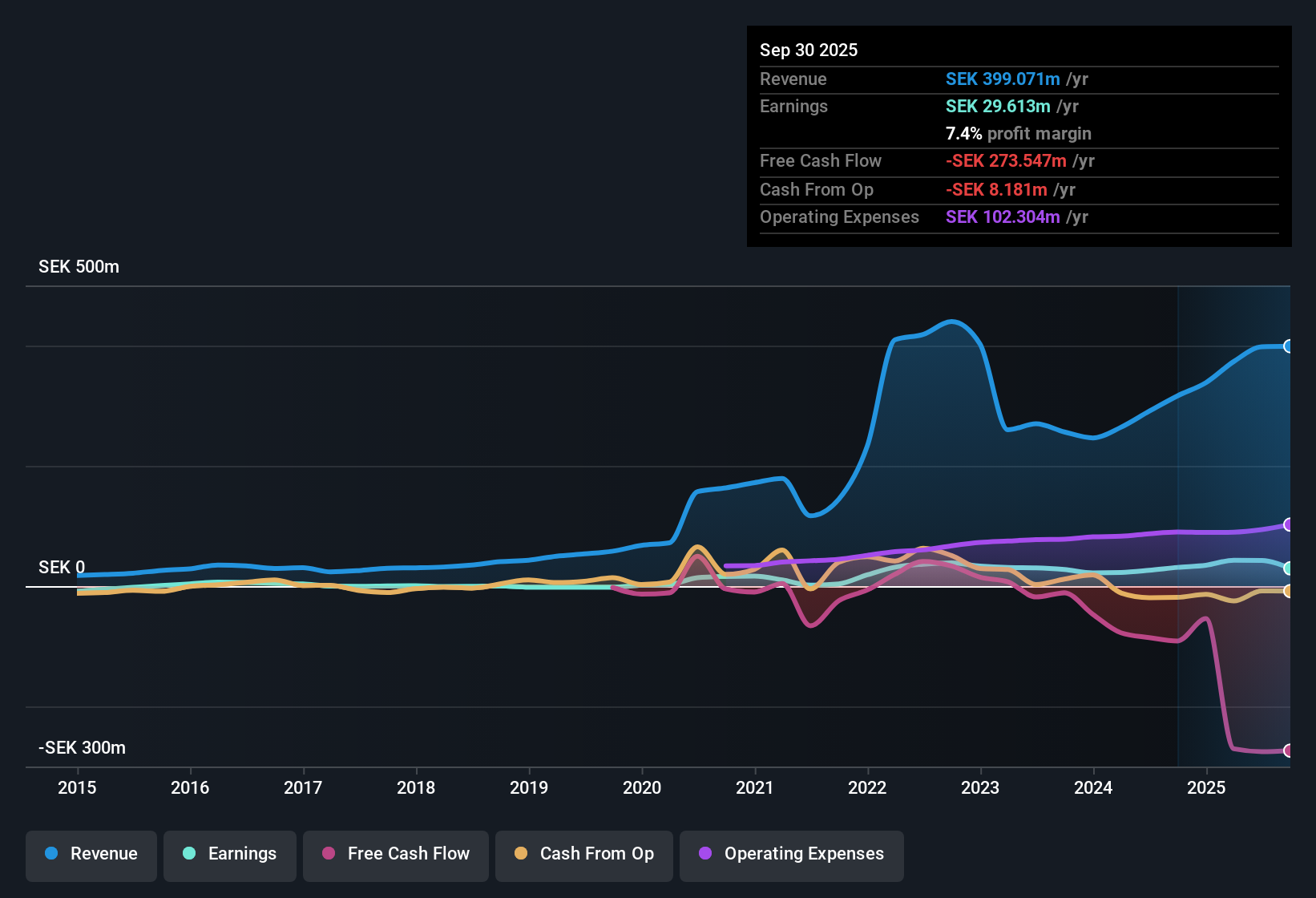Select the blue Revenue legend dot
Viewport: 1316px width, 898px height.
pos(51,854)
